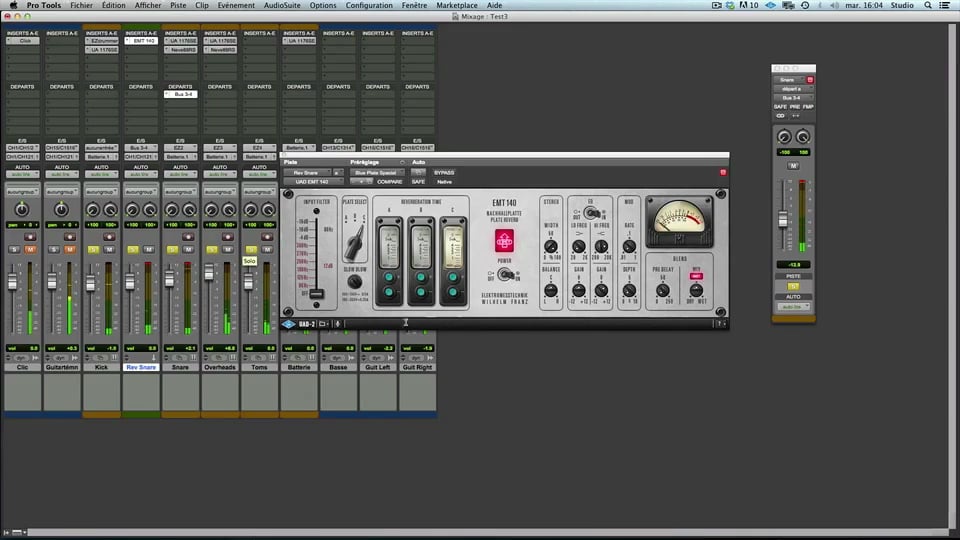Click the input filter slider handle
Viewport: 960px width, 540px height.
point(317,293)
